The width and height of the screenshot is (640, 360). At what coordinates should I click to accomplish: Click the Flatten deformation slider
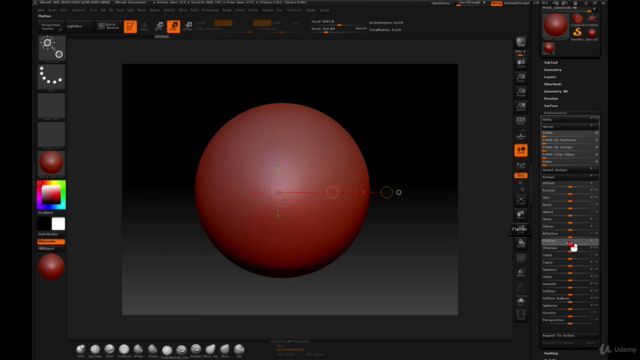point(570,241)
